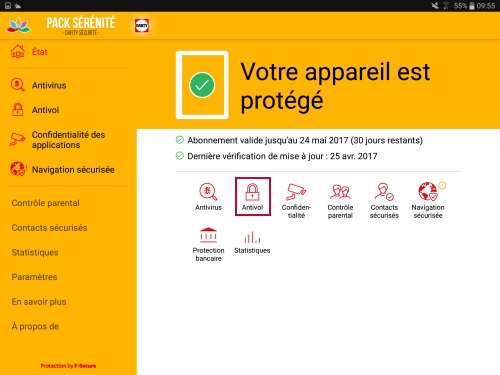Image resolution: width=500 pixels, height=375 pixels.
Task: Click the globe shield icon in sidebar
Action: coord(18,169)
